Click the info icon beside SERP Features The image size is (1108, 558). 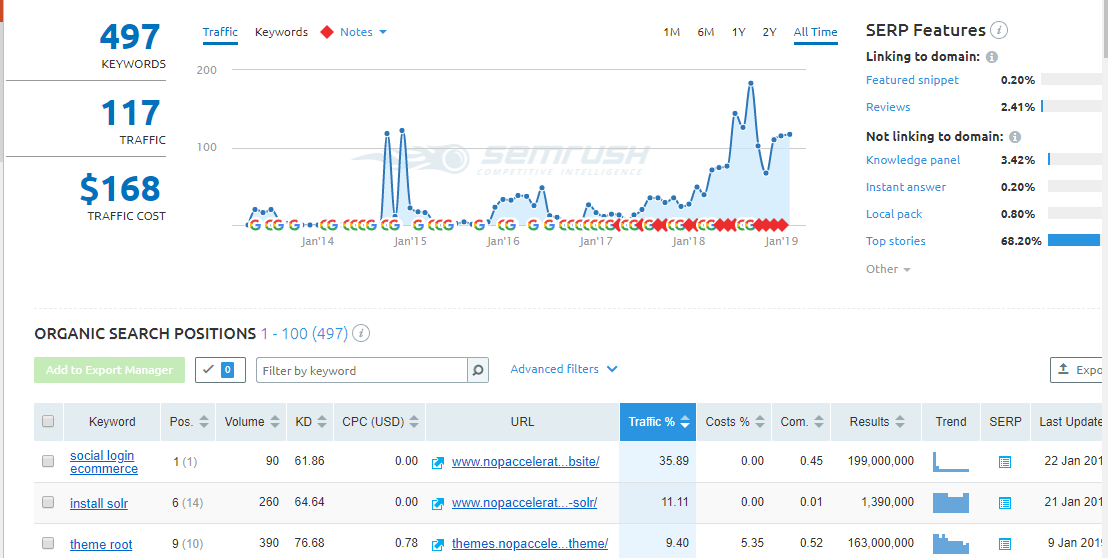pos(998,30)
